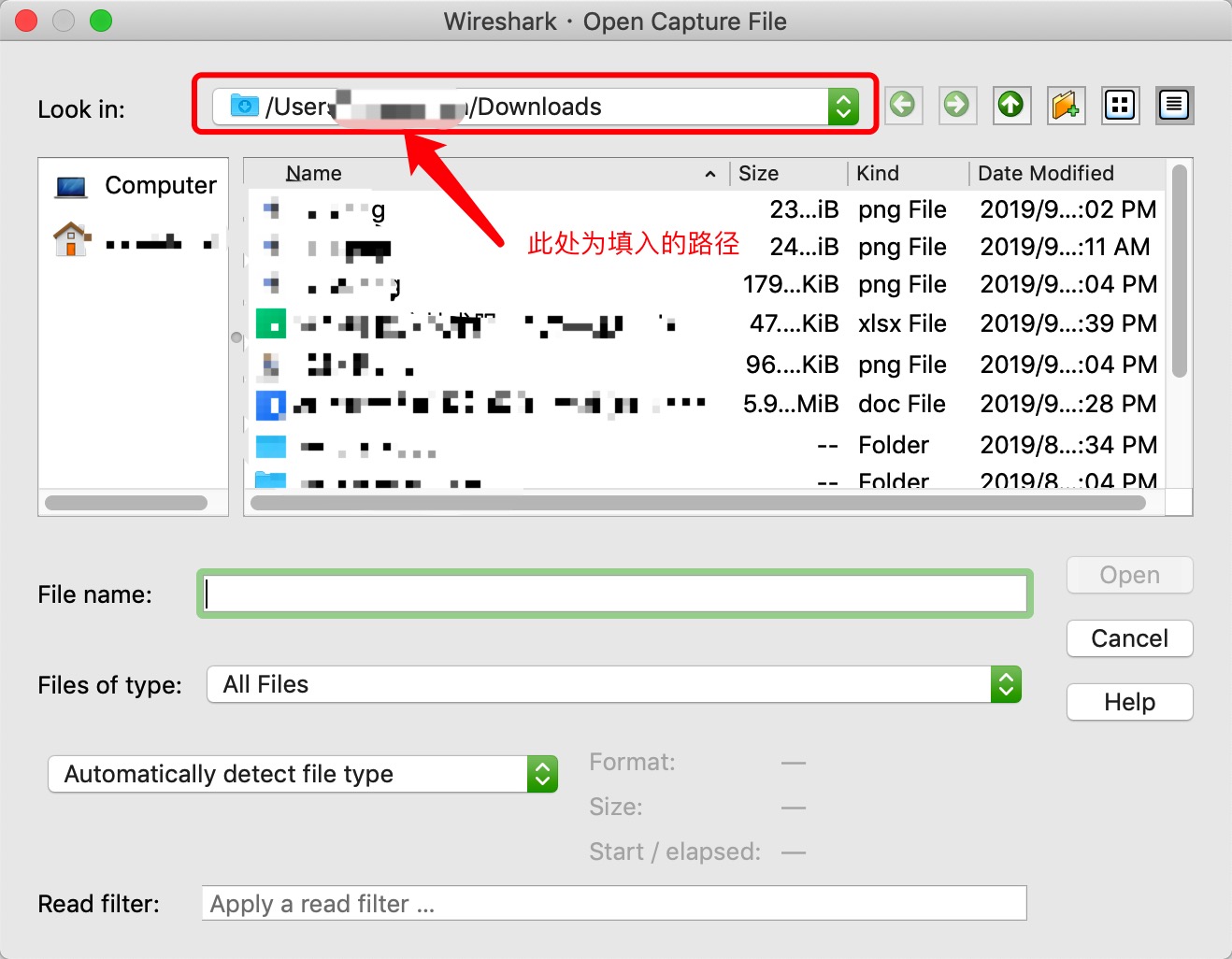Navigate back to the previous folder
The image size is (1232, 959).
pos(903,106)
